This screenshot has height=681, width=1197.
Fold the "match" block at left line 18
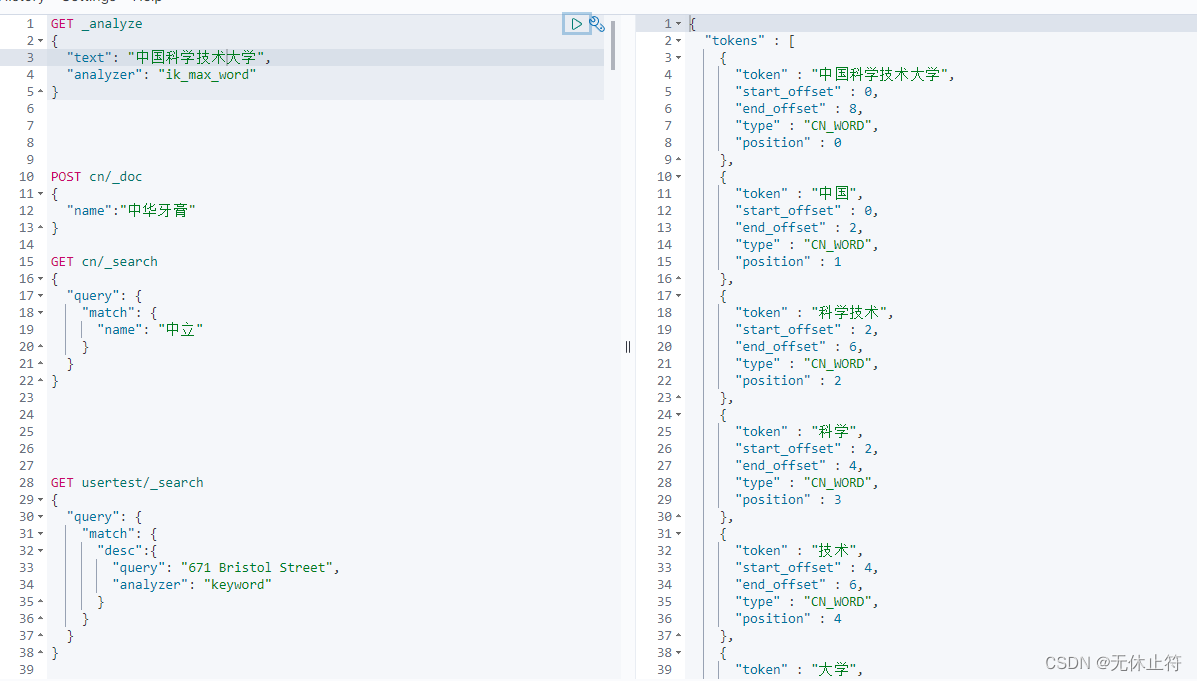click(x=40, y=313)
